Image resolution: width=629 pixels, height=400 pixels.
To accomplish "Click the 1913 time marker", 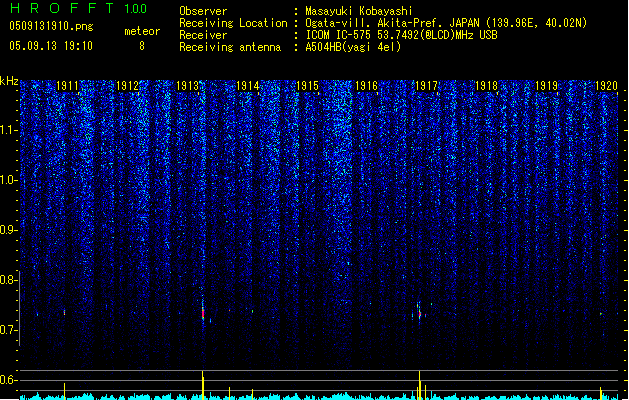I will pyautogui.click(x=187, y=86).
